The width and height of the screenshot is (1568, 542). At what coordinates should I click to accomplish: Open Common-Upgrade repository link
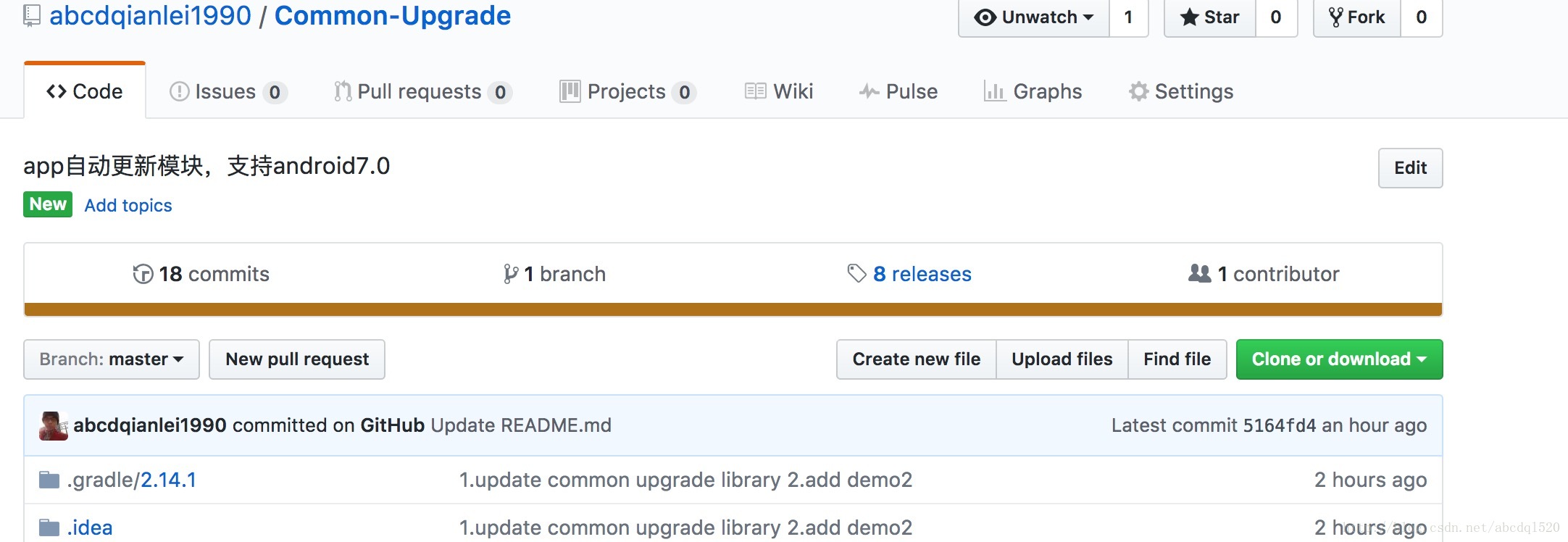393,16
